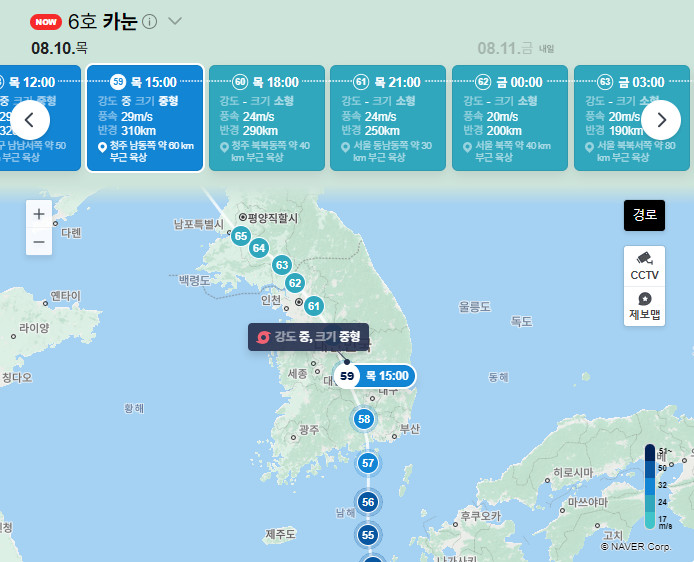Click track marker 57 on the map

(368, 463)
